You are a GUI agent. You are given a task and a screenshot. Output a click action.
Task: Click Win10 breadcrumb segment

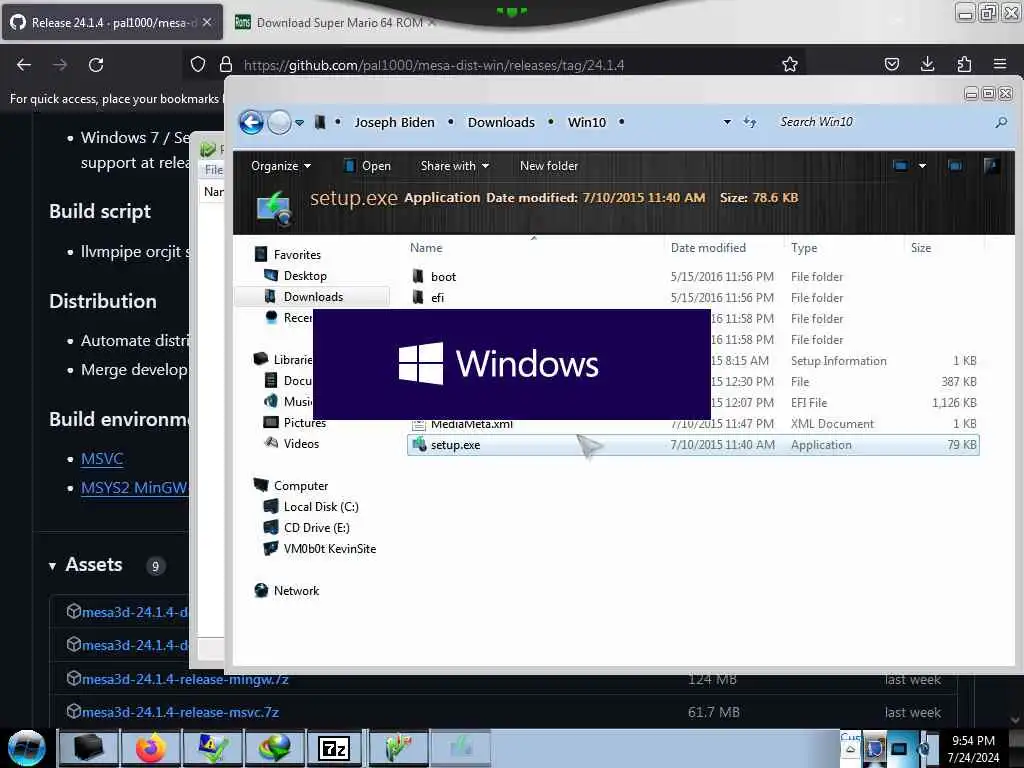[x=586, y=122]
